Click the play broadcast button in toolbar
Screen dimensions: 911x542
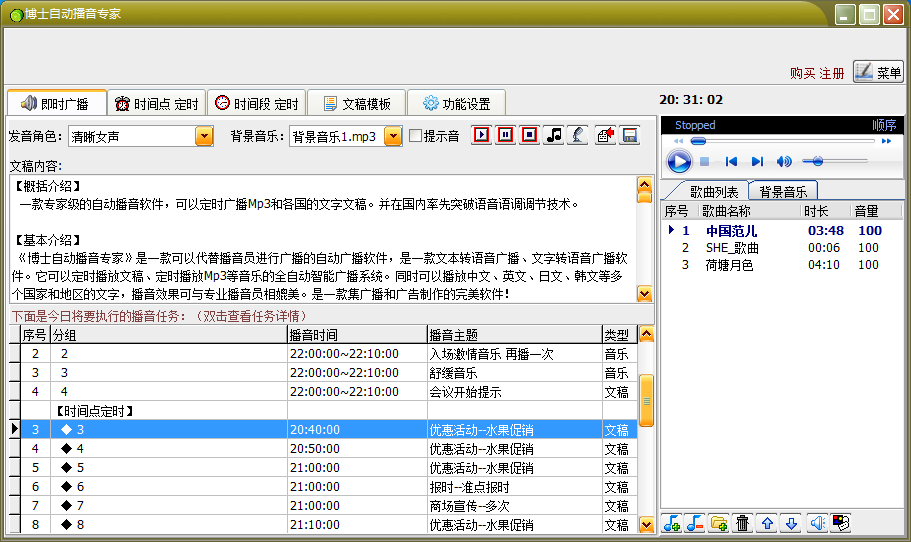coord(482,135)
